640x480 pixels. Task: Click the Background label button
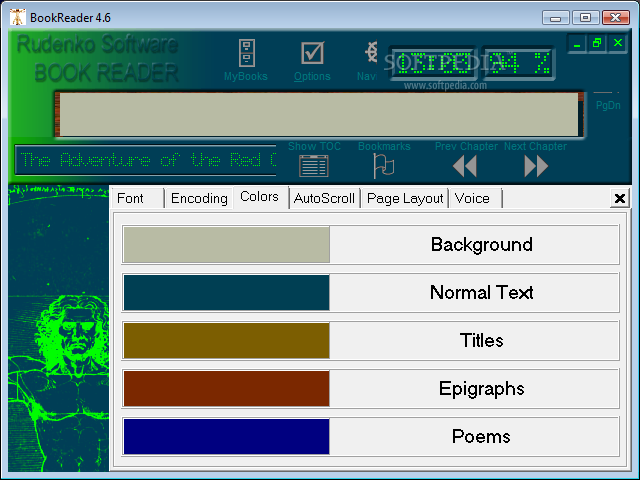click(474, 244)
